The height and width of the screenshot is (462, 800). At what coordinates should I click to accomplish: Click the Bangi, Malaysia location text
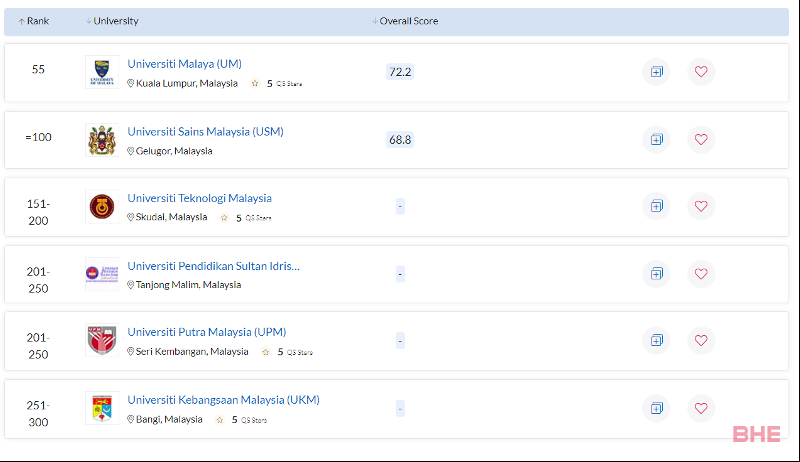coord(164,419)
